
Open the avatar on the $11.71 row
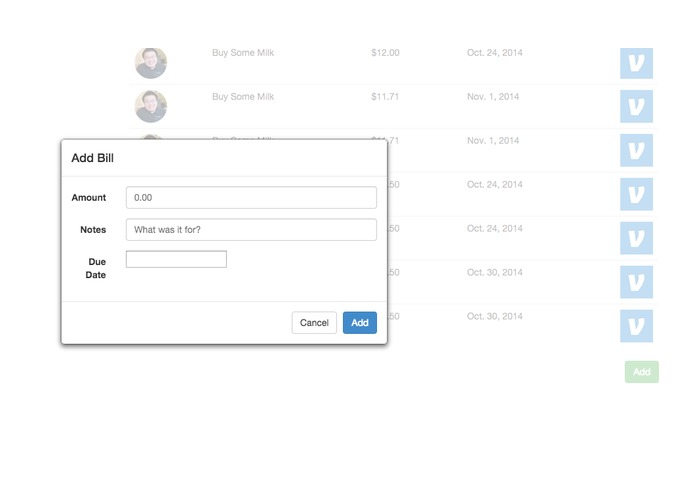pos(151,106)
